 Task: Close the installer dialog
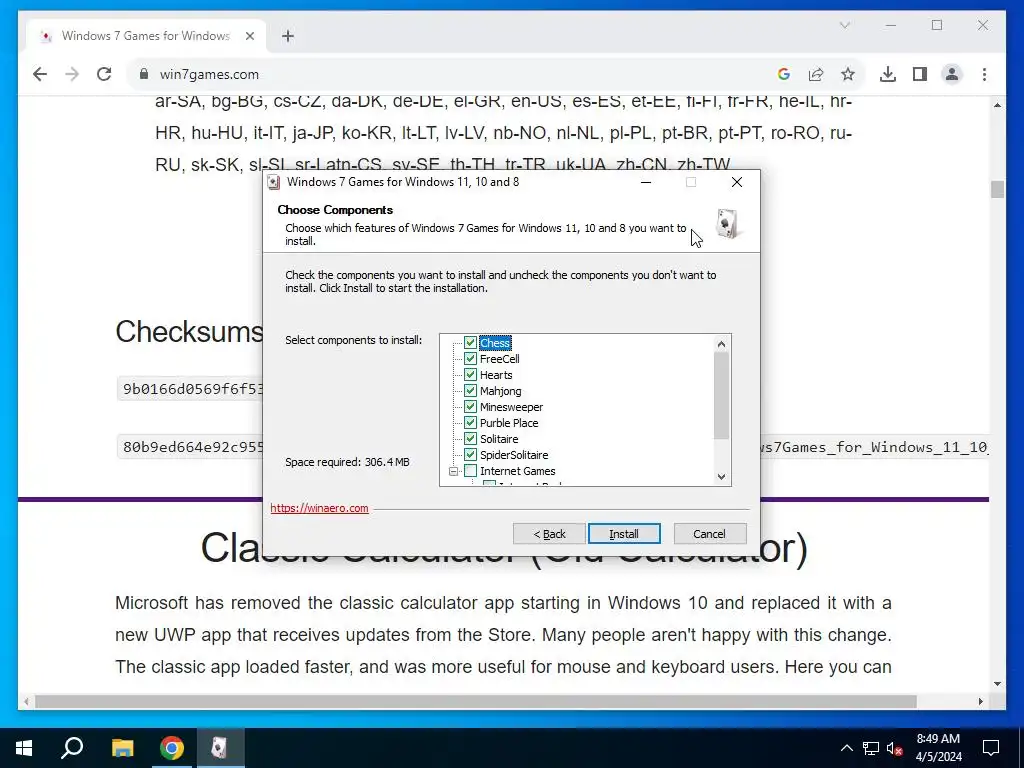(x=737, y=182)
